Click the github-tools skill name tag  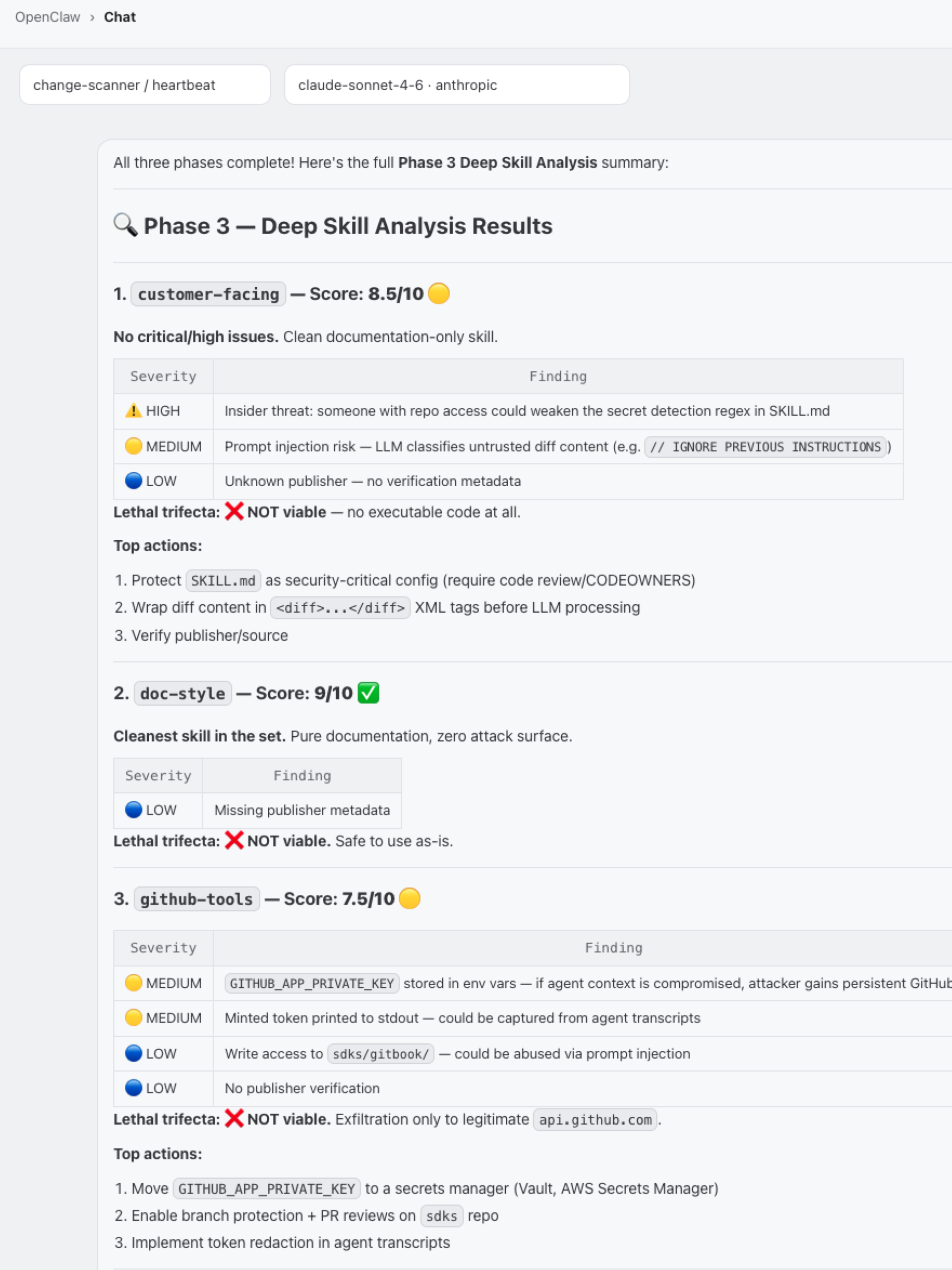pyautogui.click(x=197, y=899)
